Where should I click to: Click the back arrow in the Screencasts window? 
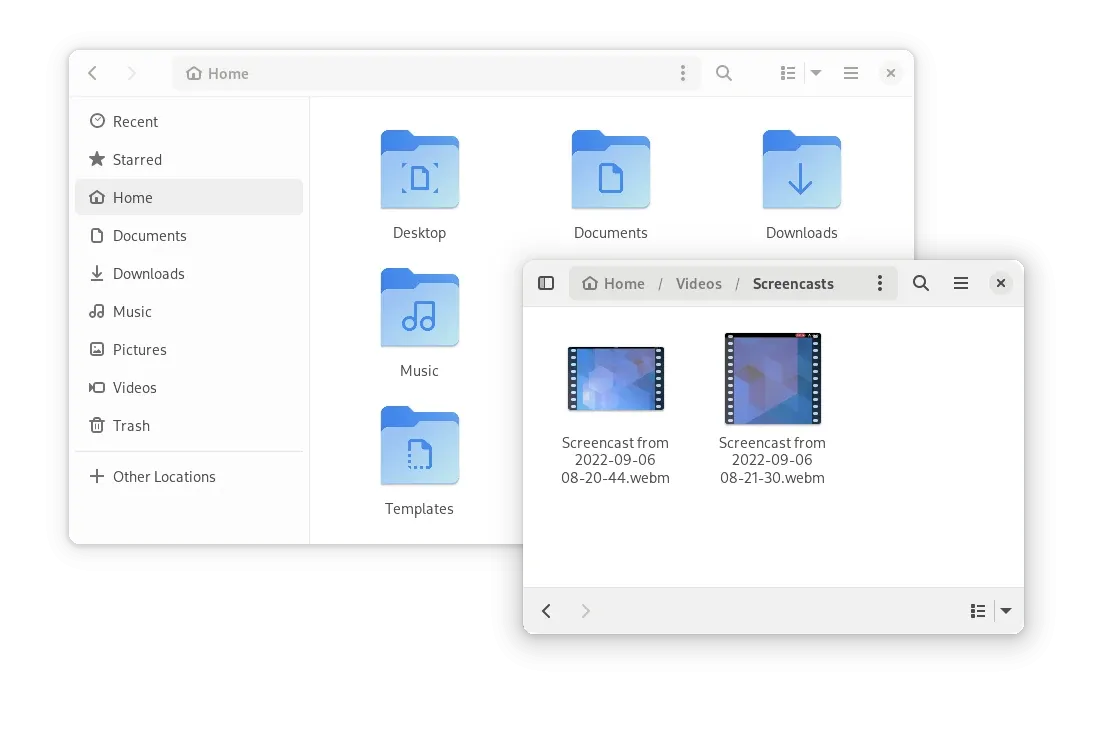coord(546,610)
